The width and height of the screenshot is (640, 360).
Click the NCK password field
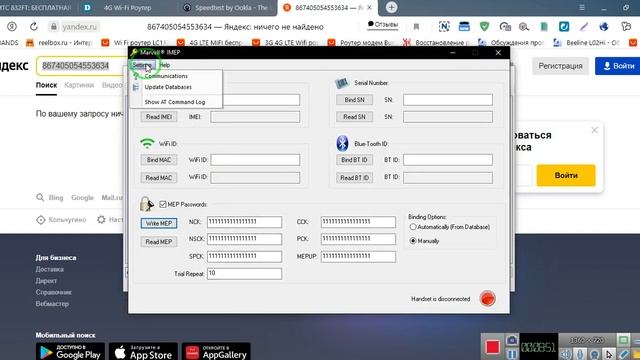tap(244, 222)
